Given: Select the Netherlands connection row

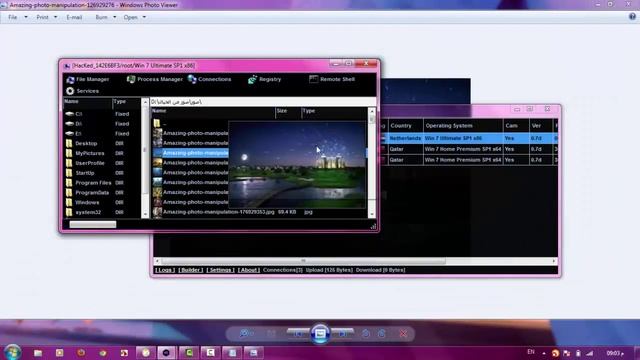Looking at the screenshot, I should point(469,138).
